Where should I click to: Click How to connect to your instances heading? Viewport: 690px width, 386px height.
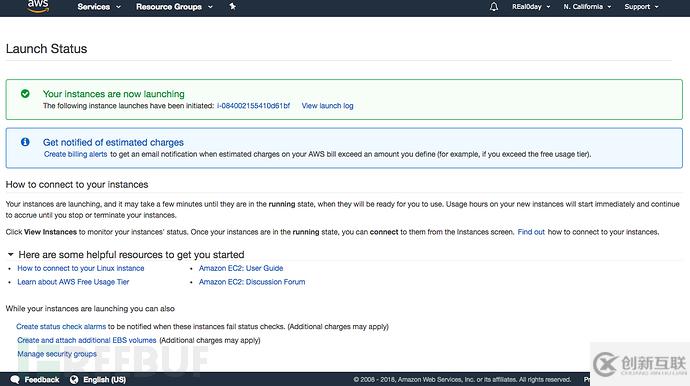click(77, 184)
